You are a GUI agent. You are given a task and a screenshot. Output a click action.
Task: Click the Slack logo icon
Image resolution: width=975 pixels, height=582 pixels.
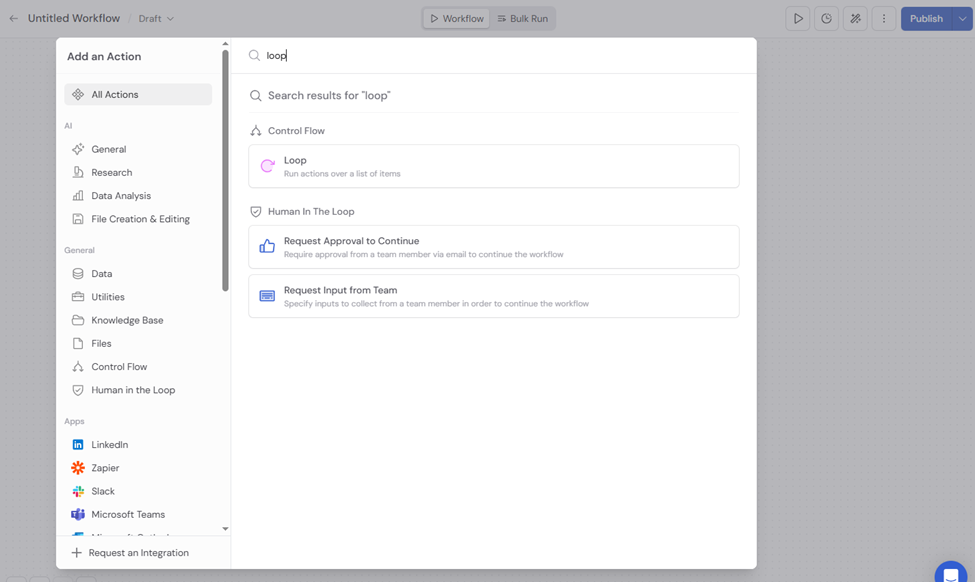tap(78, 491)
